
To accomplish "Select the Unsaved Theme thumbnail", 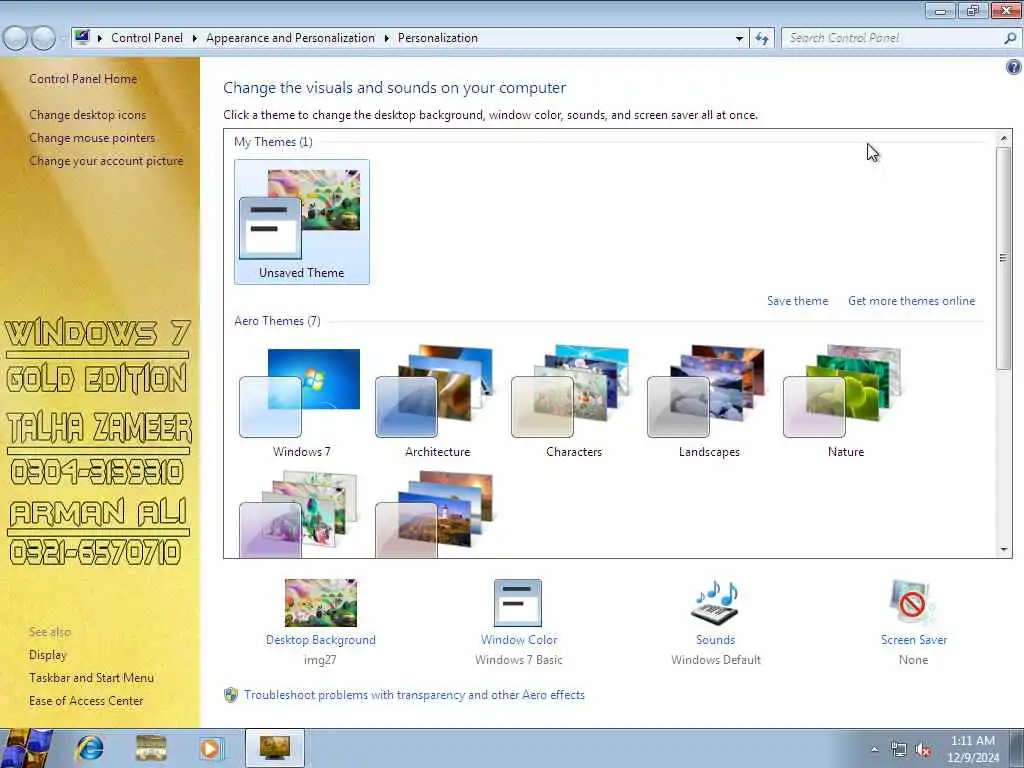I will [301, 222].
